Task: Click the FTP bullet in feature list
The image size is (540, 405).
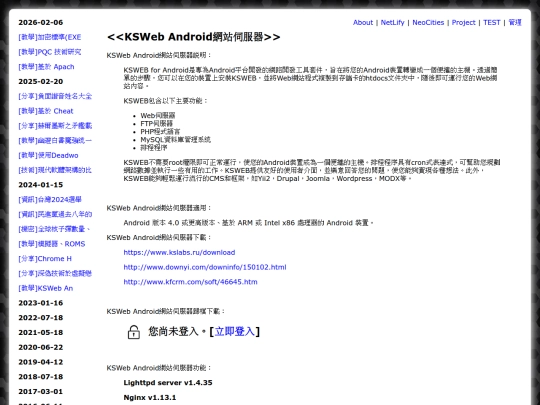Action: (x=157, y=124)
